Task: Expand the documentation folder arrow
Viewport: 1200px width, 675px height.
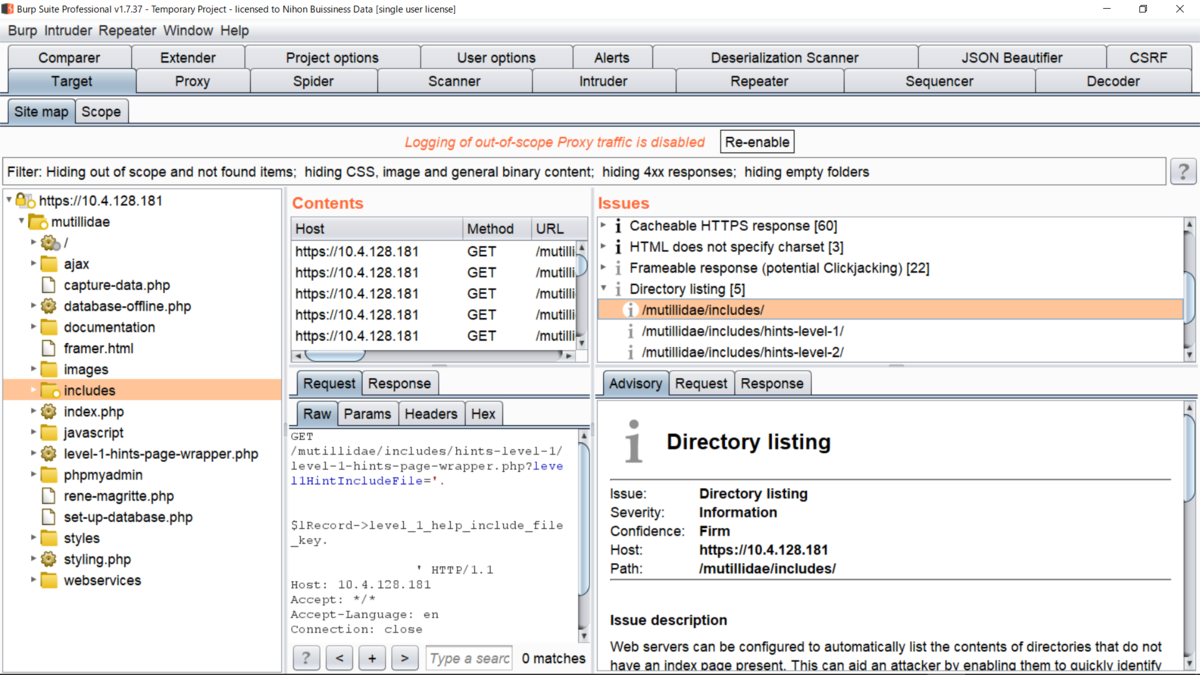Action: click(x=33, y=327)
